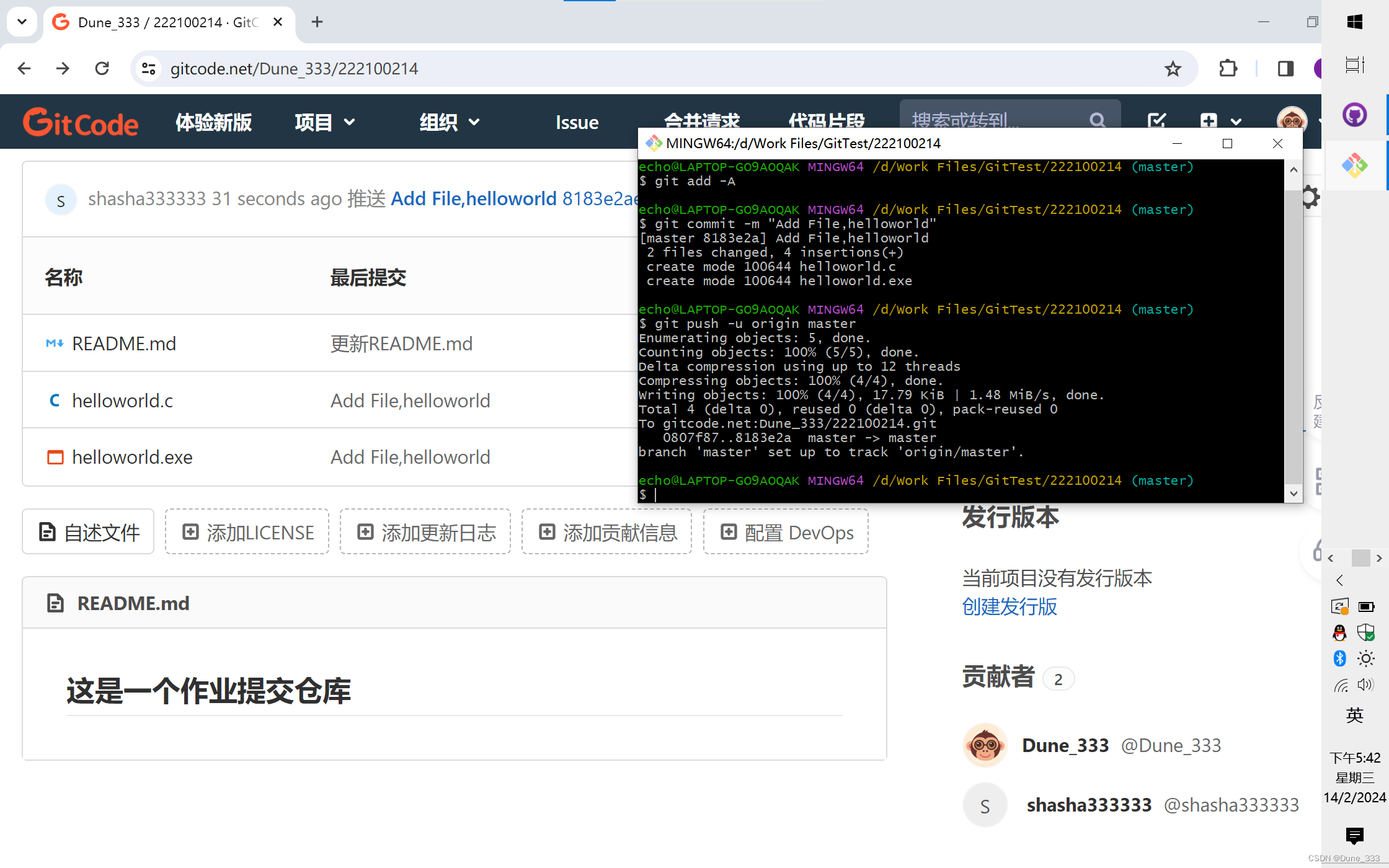Image resolution: width=1389 pixels, height=868 pixels.
Task: Open the shasha333333 contributor profile name
Action: 1089,805
